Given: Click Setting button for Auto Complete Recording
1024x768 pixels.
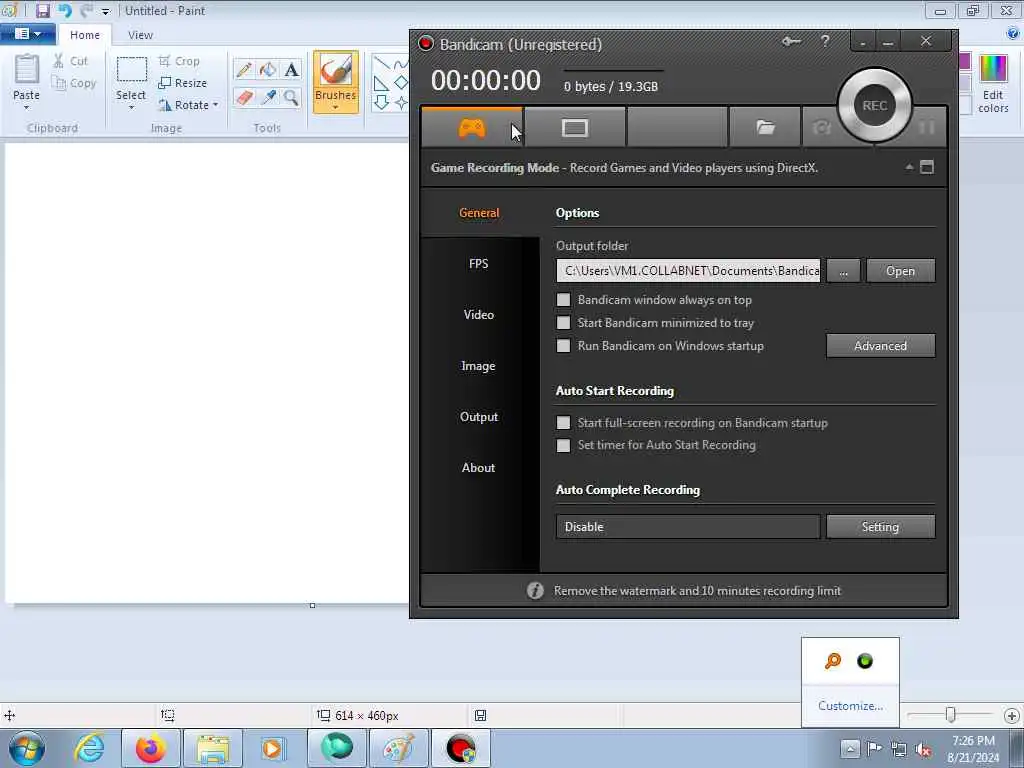Looking at the screenshot, I should click(880, 526).
